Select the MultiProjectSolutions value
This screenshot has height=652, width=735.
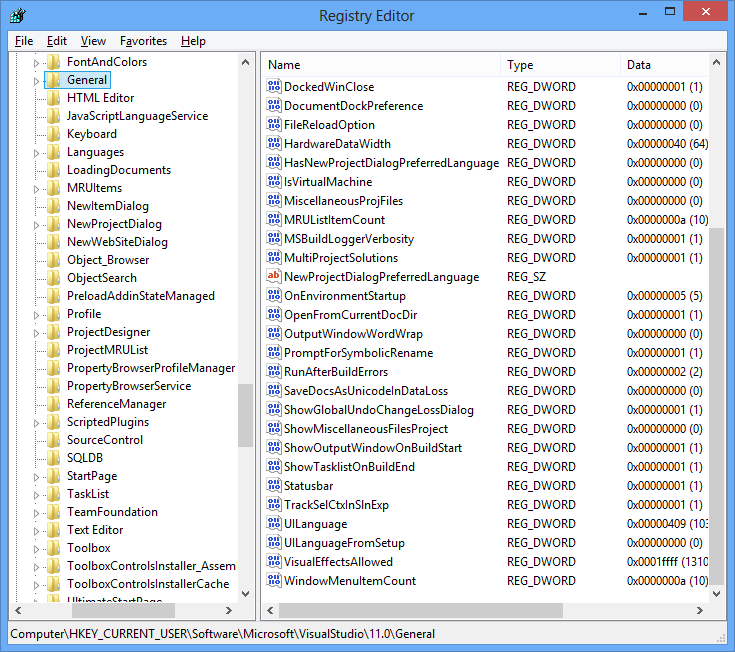pyautogui.click(x=341, y=257)
